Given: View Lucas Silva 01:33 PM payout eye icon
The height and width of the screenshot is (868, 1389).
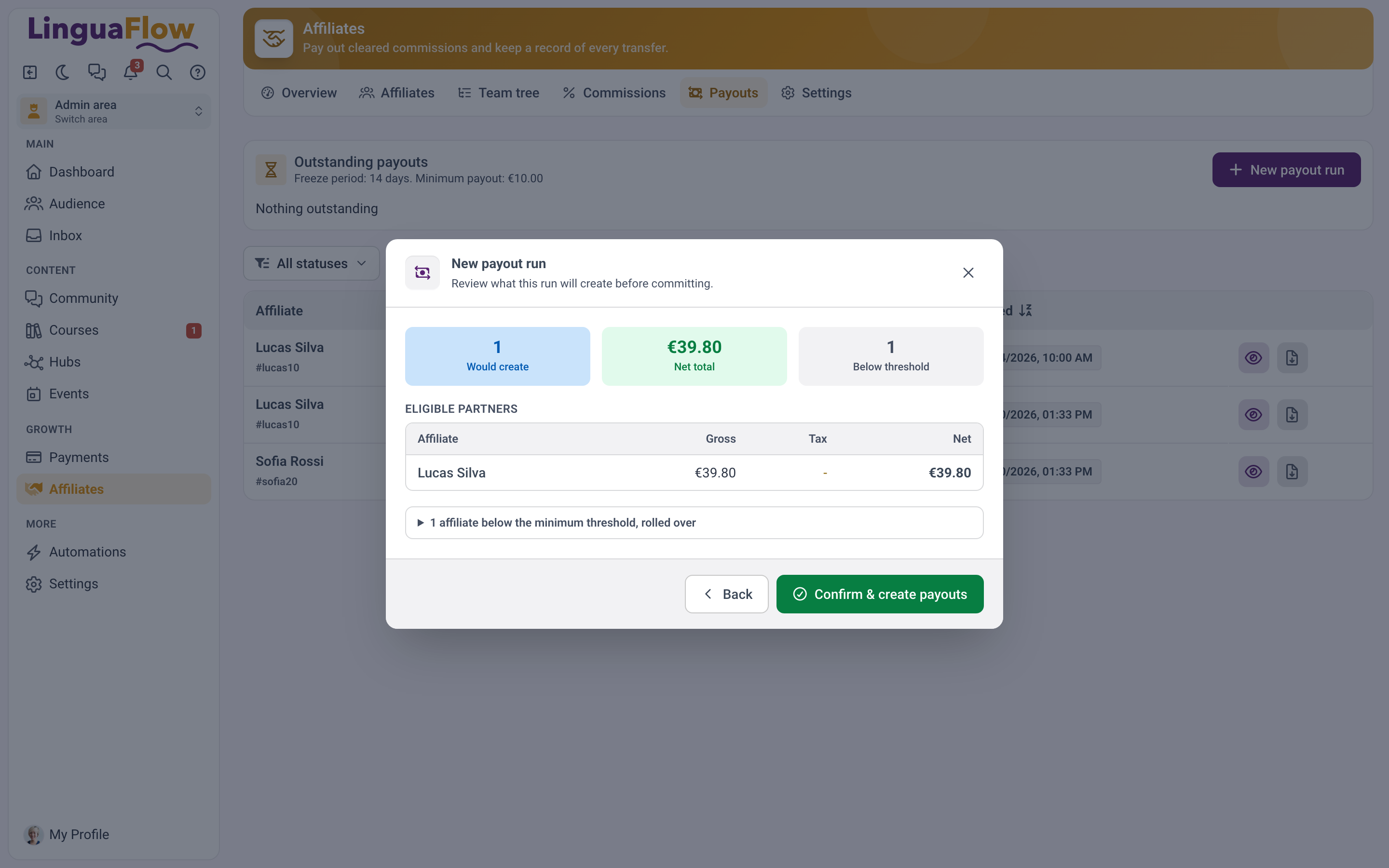Looking at the screenshot, I should 1253,415.
